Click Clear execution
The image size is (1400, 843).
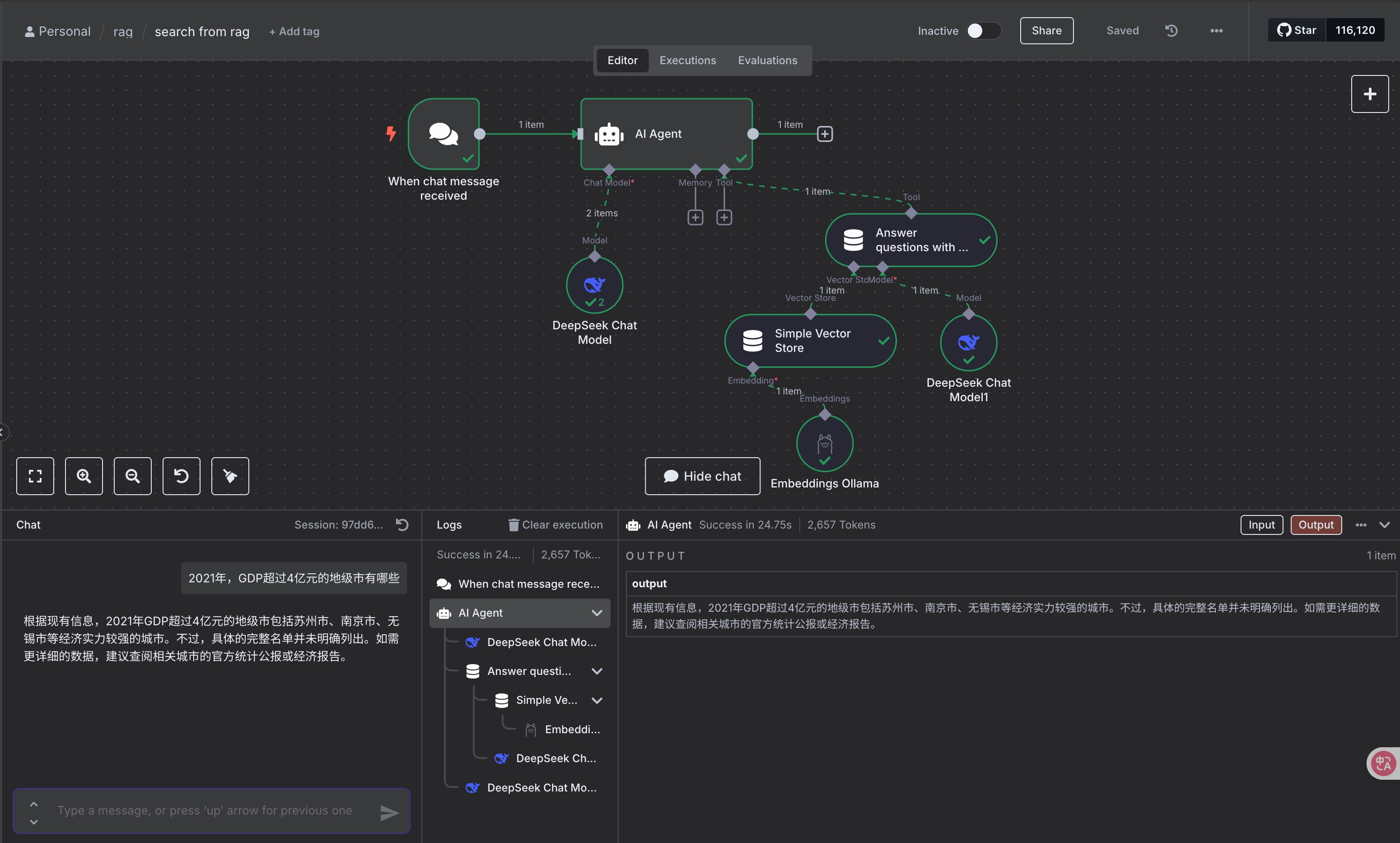[x=555, y=525]
